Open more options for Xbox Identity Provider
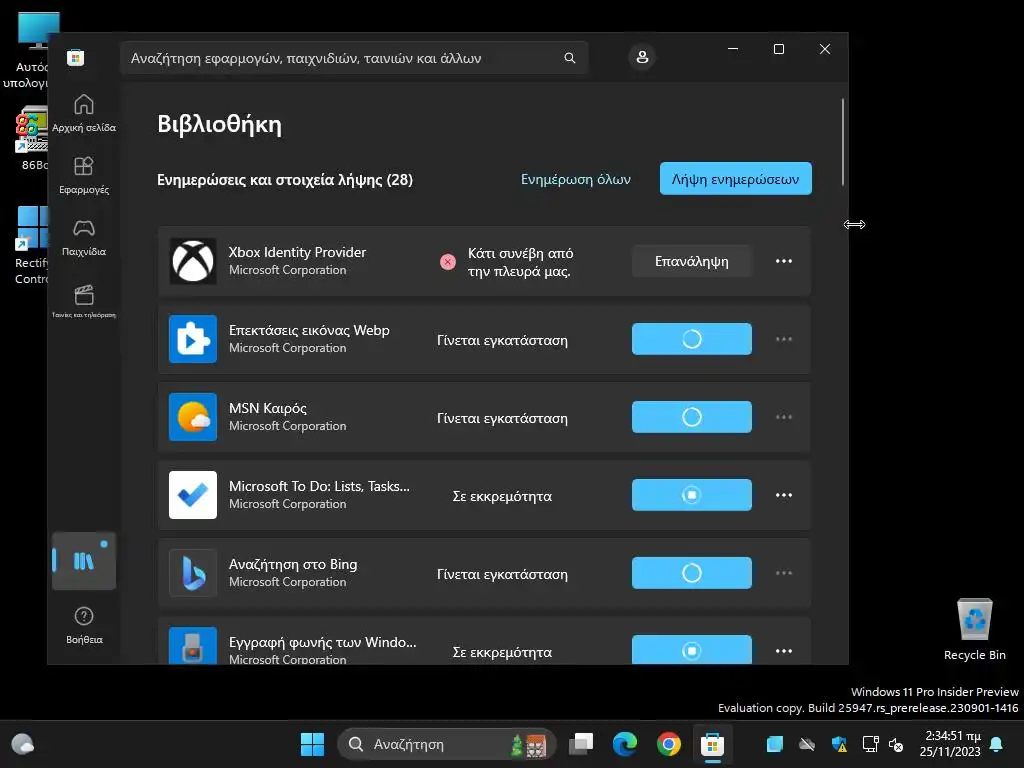1024x768 pixels. (784, 261)
